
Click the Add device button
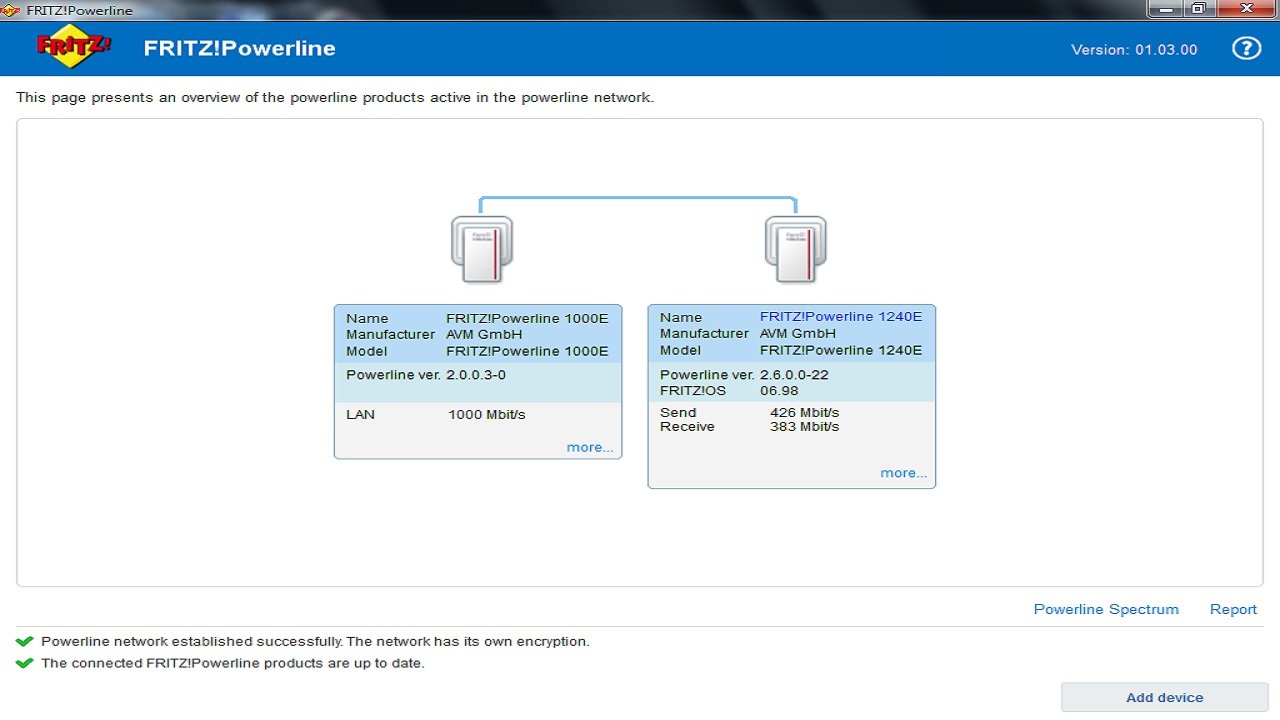coord(1165,697)
